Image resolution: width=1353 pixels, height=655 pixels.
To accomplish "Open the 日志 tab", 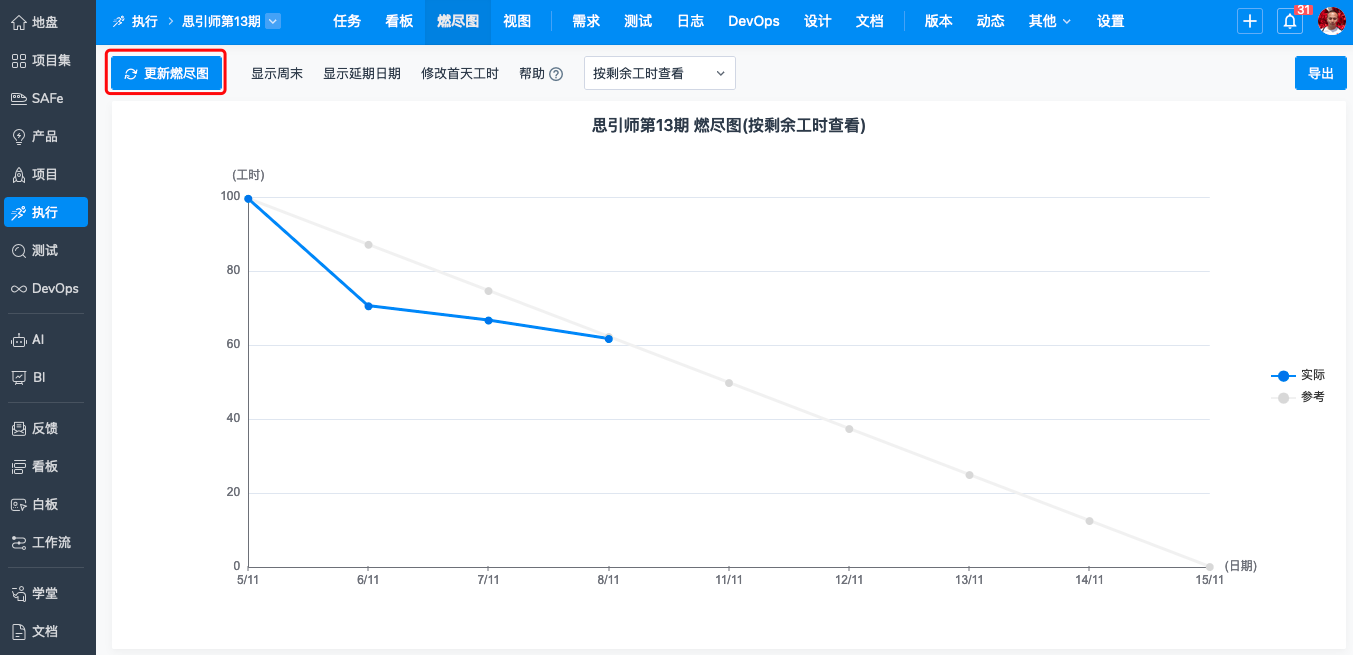I will coord(690,21).
